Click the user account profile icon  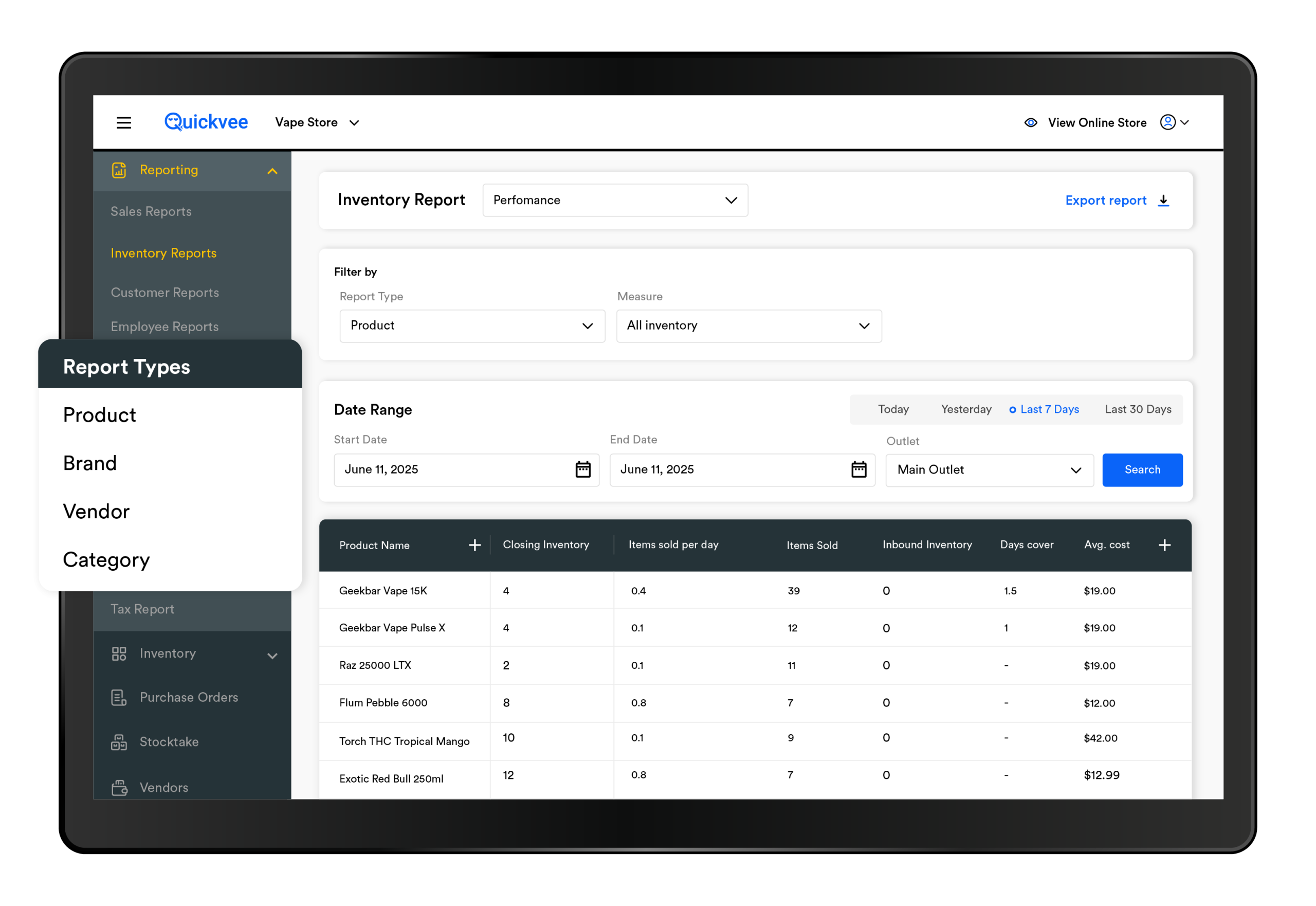pos(1167,122)
